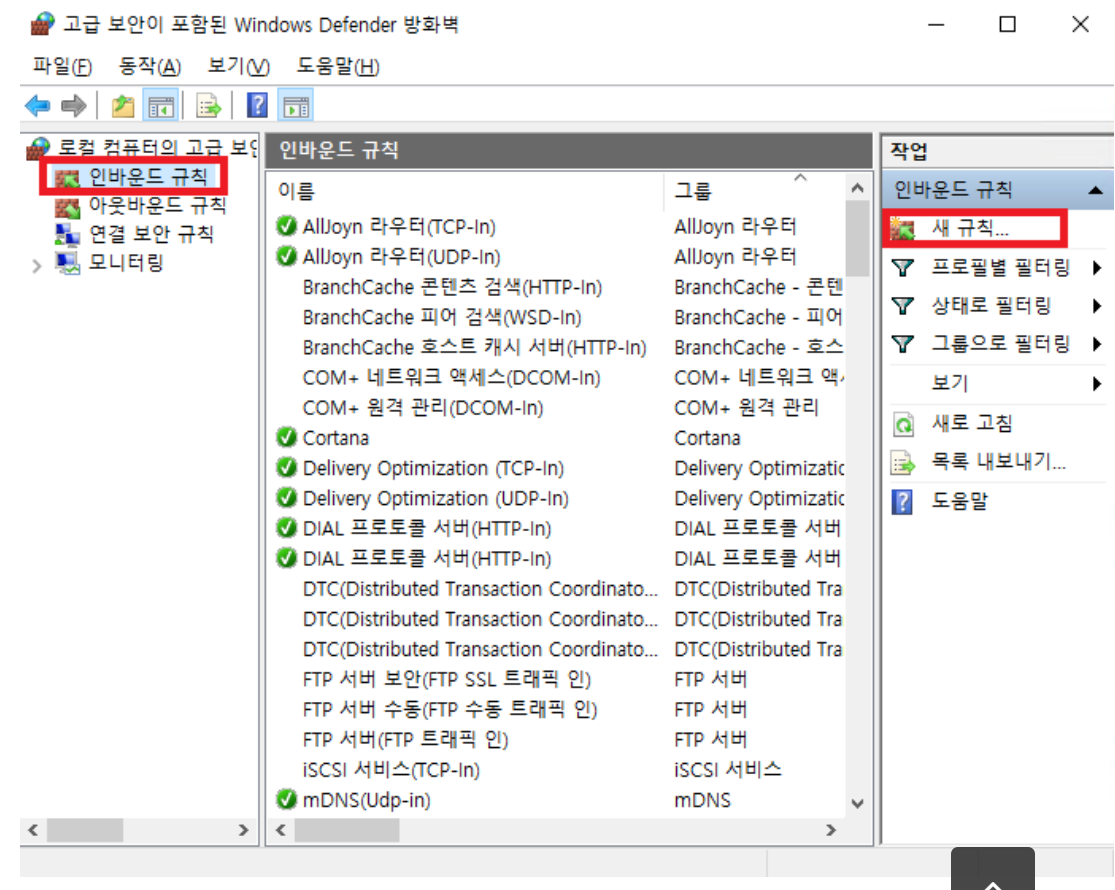The height and width of the screenshot is (890, 1115).
Task: Select COM+ 원격 관리(DCOM-In) rule
Action: pyautogui.click(x=423, y=407)
